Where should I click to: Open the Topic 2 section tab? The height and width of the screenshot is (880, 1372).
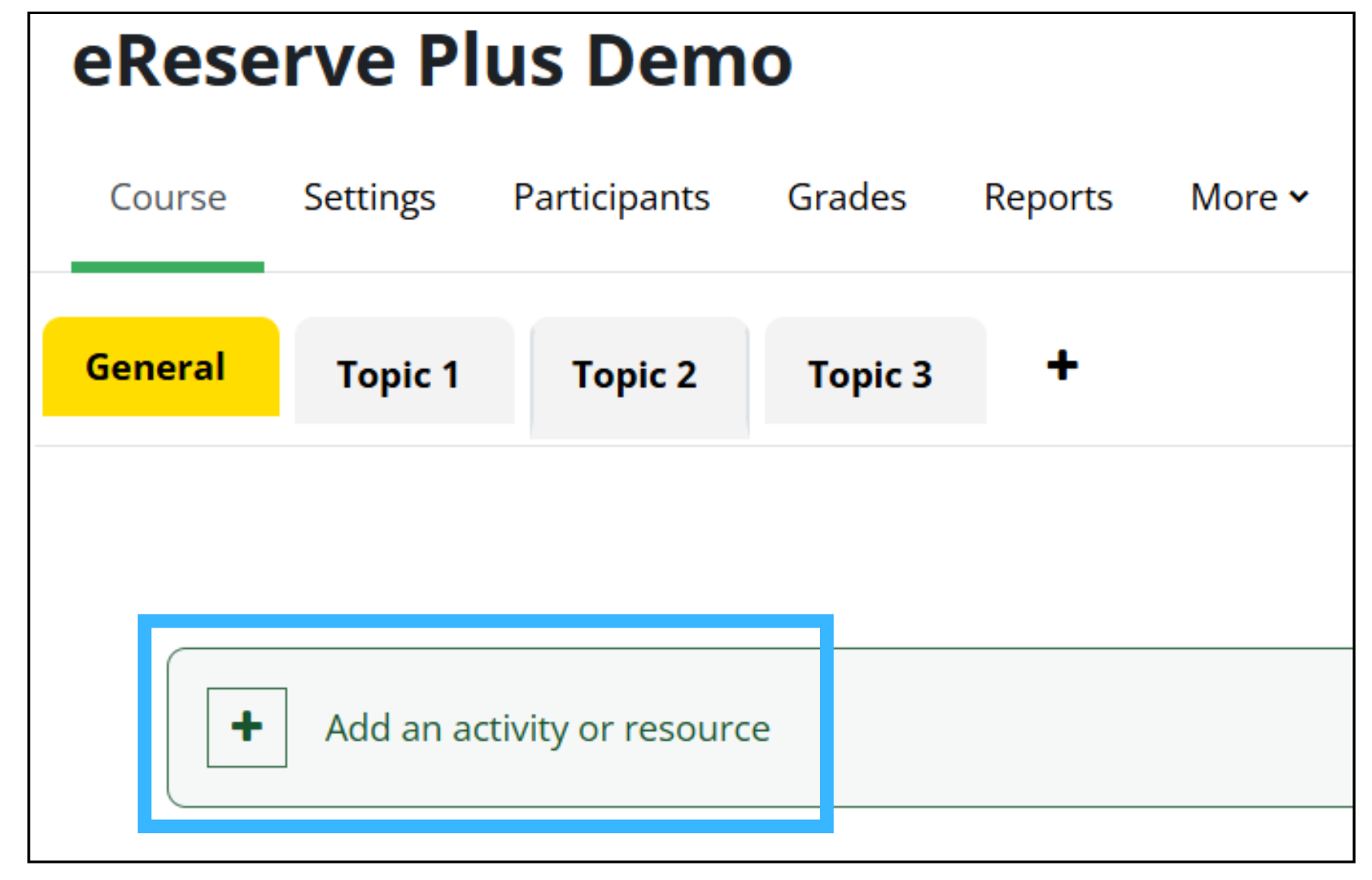coord(640,376)
